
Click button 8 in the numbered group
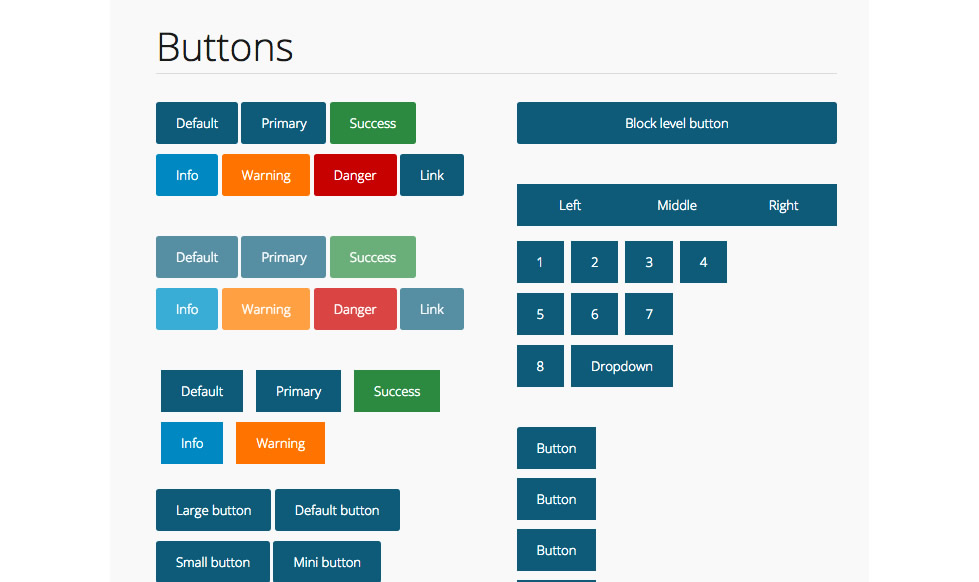(540, 365)
